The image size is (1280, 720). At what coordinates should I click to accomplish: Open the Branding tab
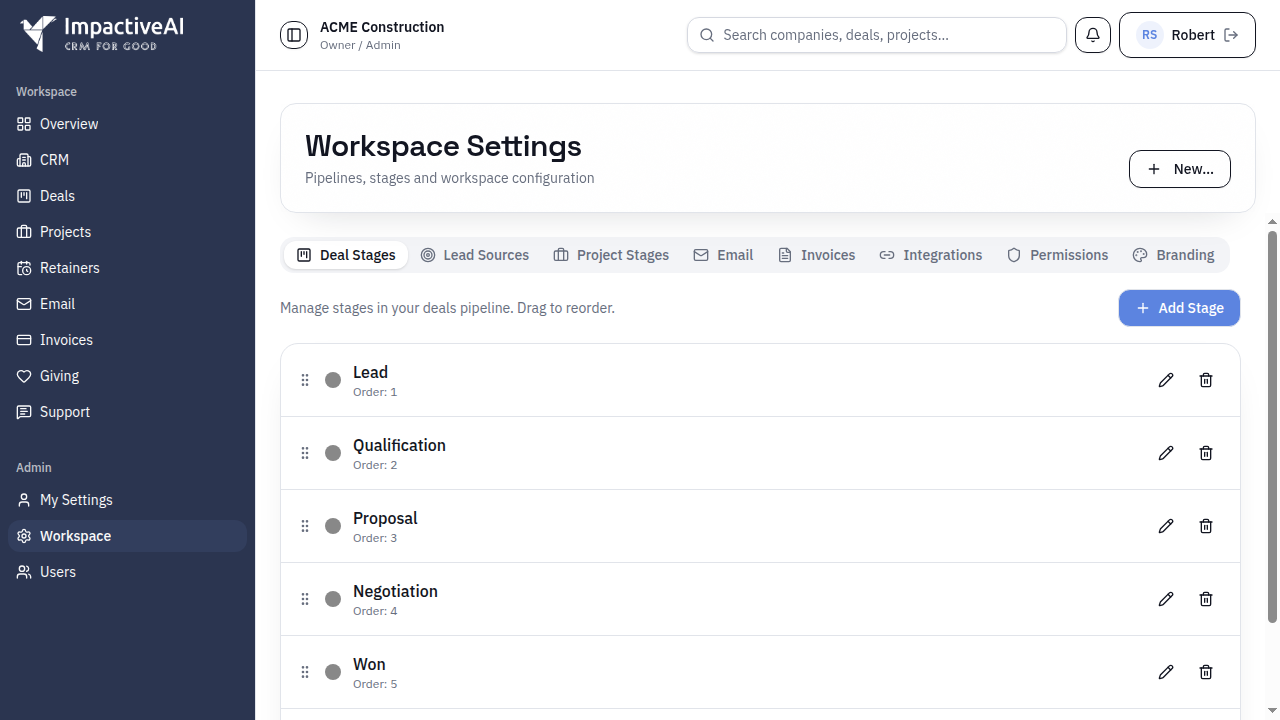click(x=1173, y=255)
